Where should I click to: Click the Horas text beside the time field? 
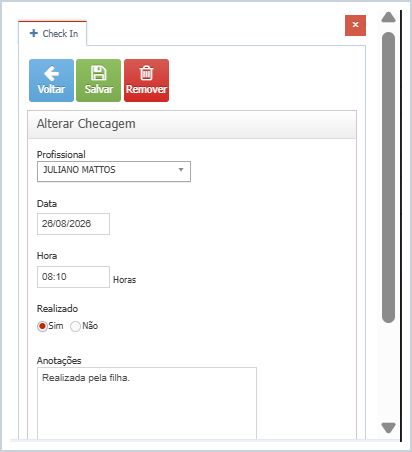(124, 279)
